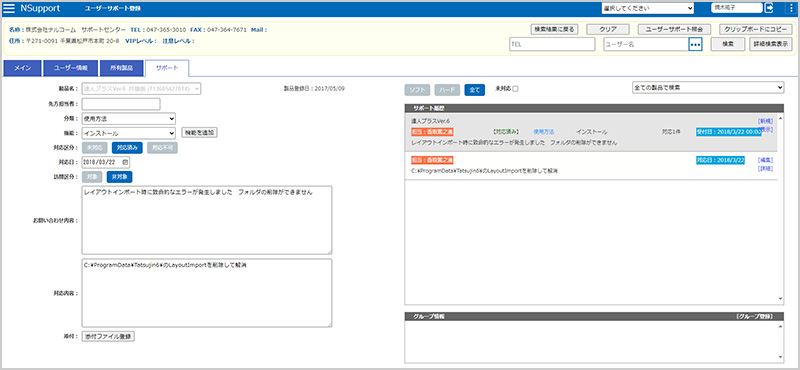This screenshot has height=370, width=800.
Task: Select 非対象 under 訪問区分
Action: [119, 177]
